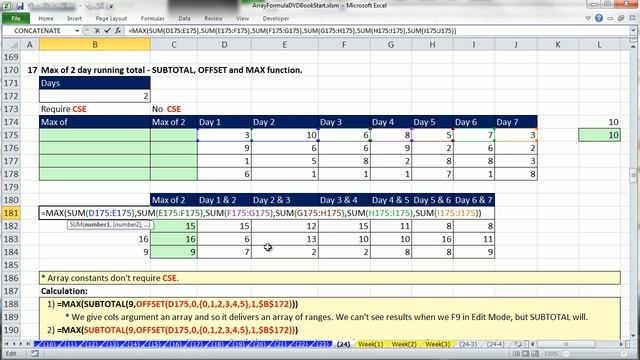Select row 181 header

click(11, 213)
